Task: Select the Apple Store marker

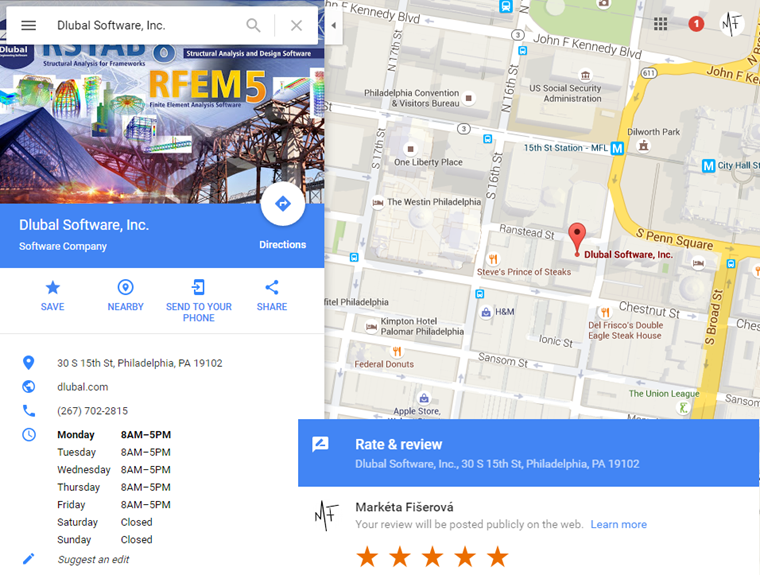Action: click(x=424, y=399)
